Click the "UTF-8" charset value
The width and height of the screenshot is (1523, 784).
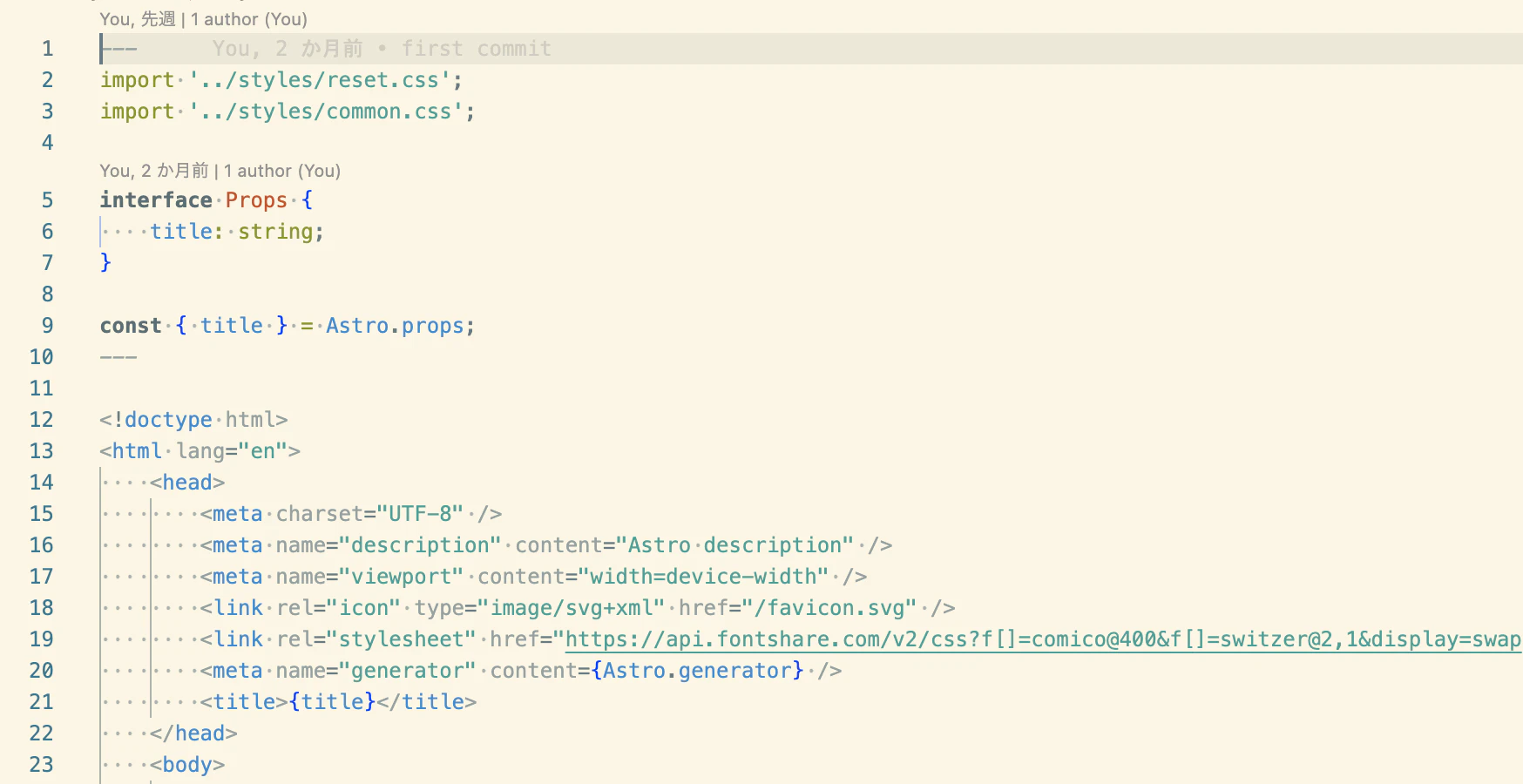click(420, 514)
